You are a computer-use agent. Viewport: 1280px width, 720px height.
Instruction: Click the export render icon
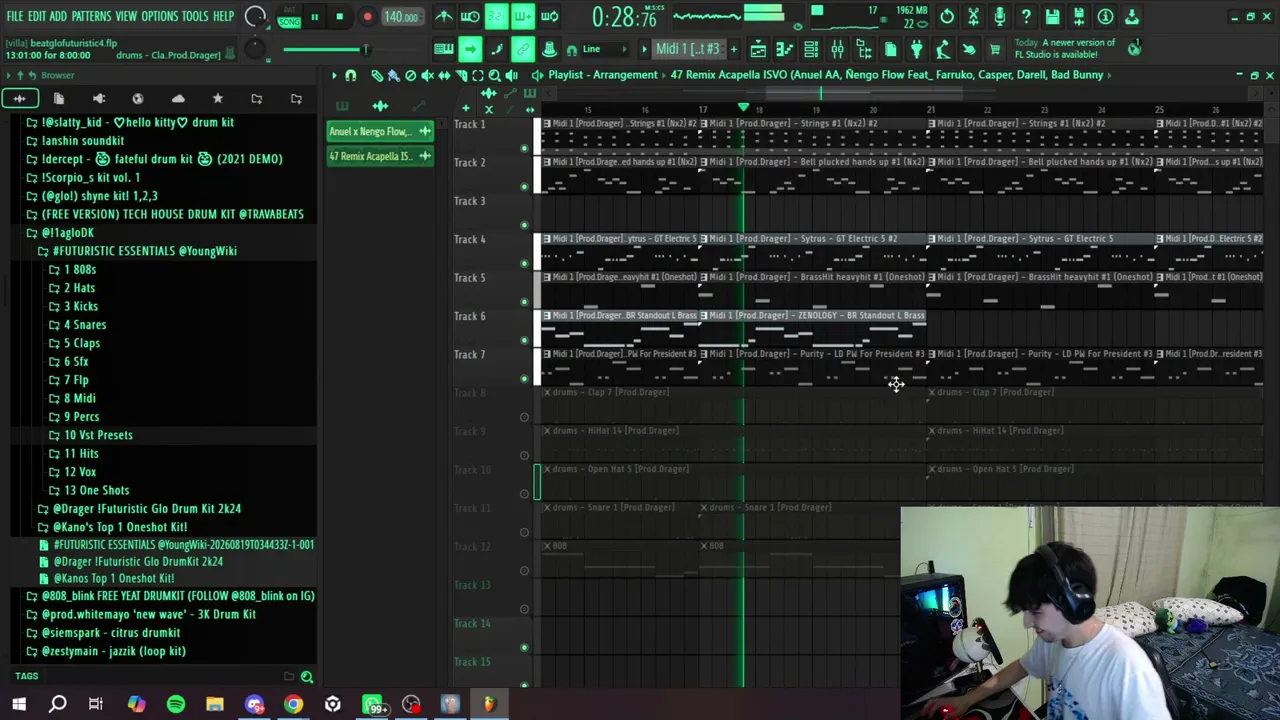point(1078,16)
